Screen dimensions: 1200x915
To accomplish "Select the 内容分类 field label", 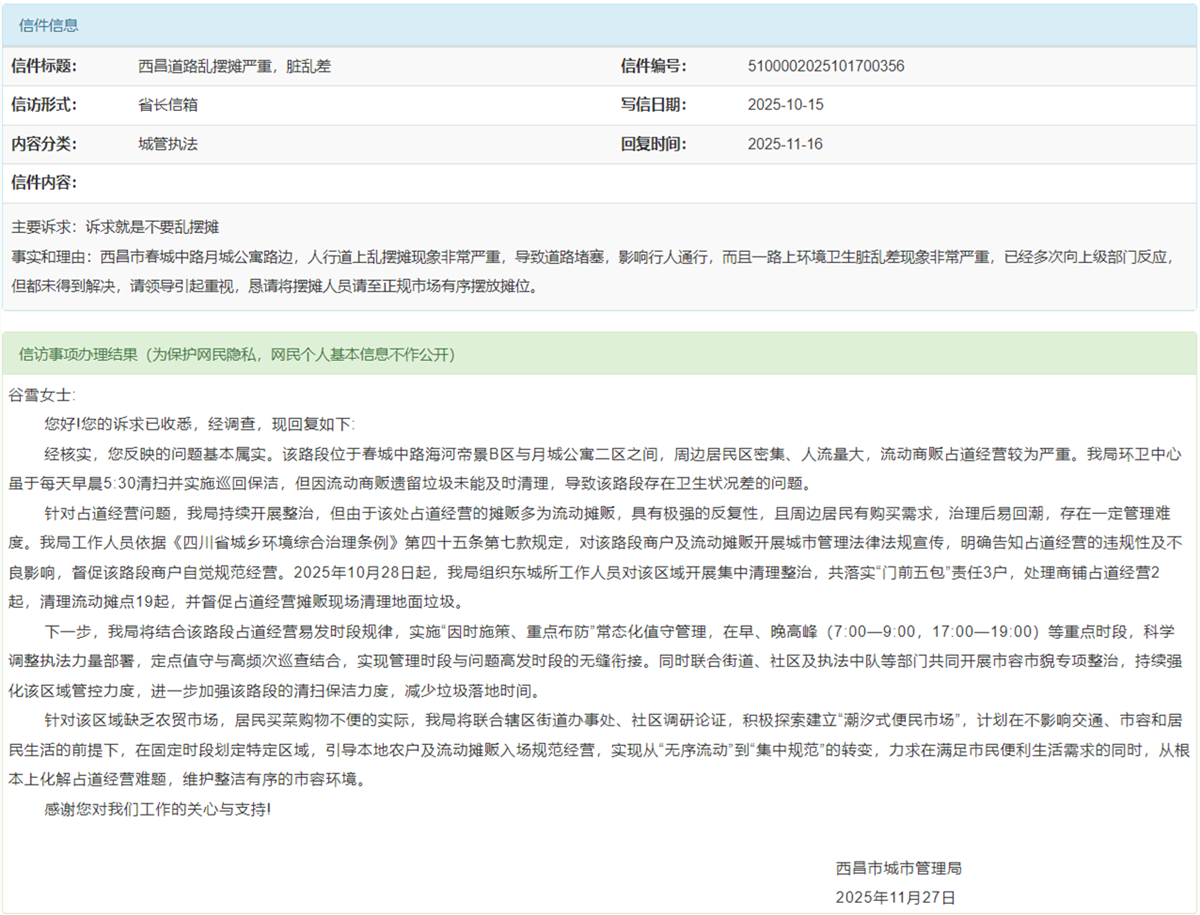I will coord(44,143).
